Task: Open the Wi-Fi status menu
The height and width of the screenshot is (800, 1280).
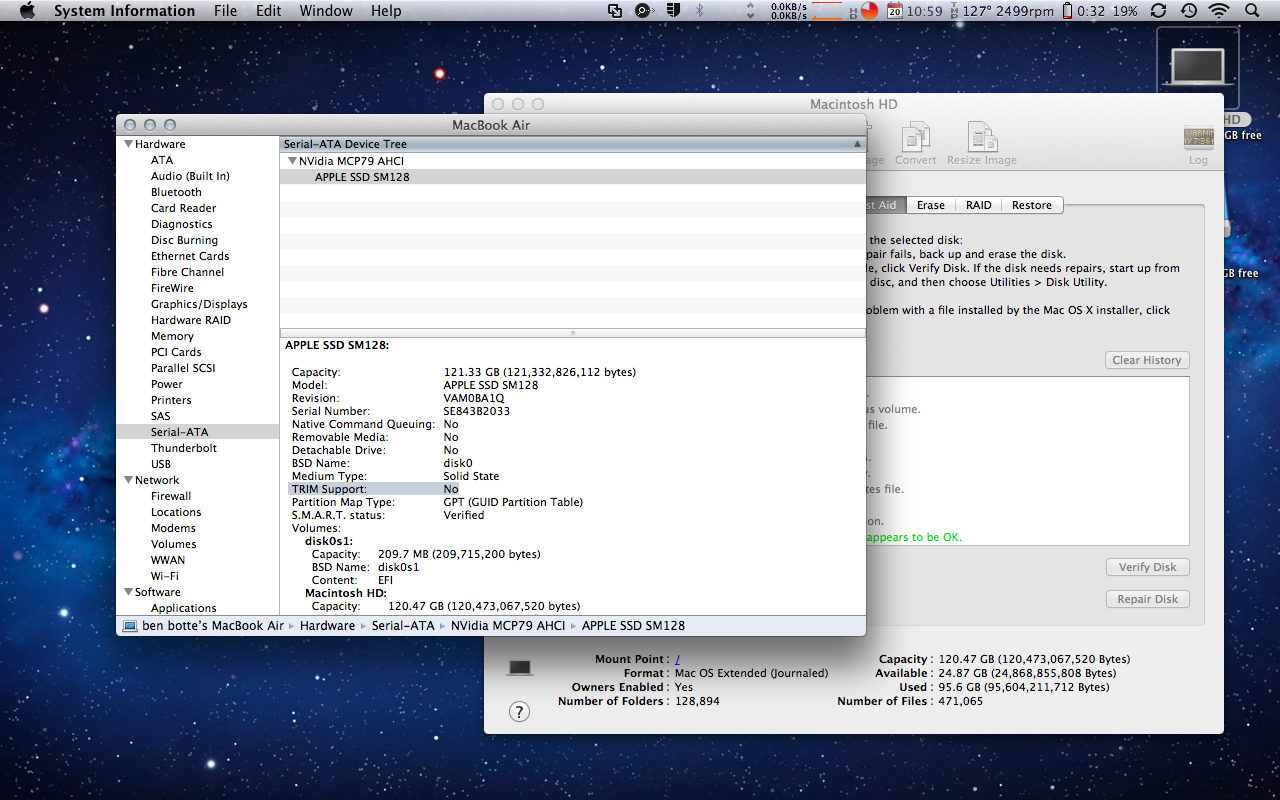Action: [1219, 11]
